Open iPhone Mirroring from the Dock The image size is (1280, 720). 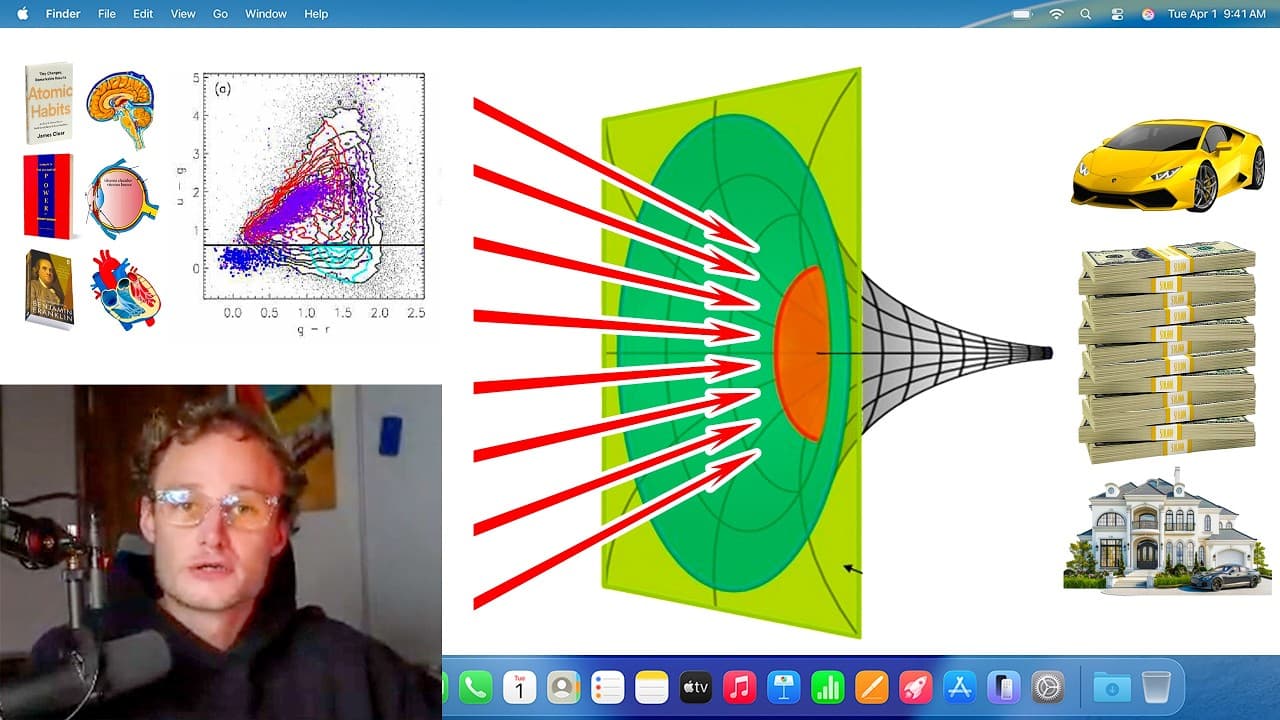pos(1004,687)
